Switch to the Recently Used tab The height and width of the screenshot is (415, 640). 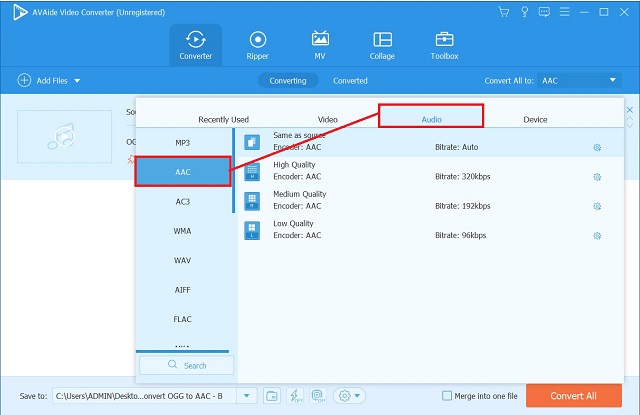point(223,120)
